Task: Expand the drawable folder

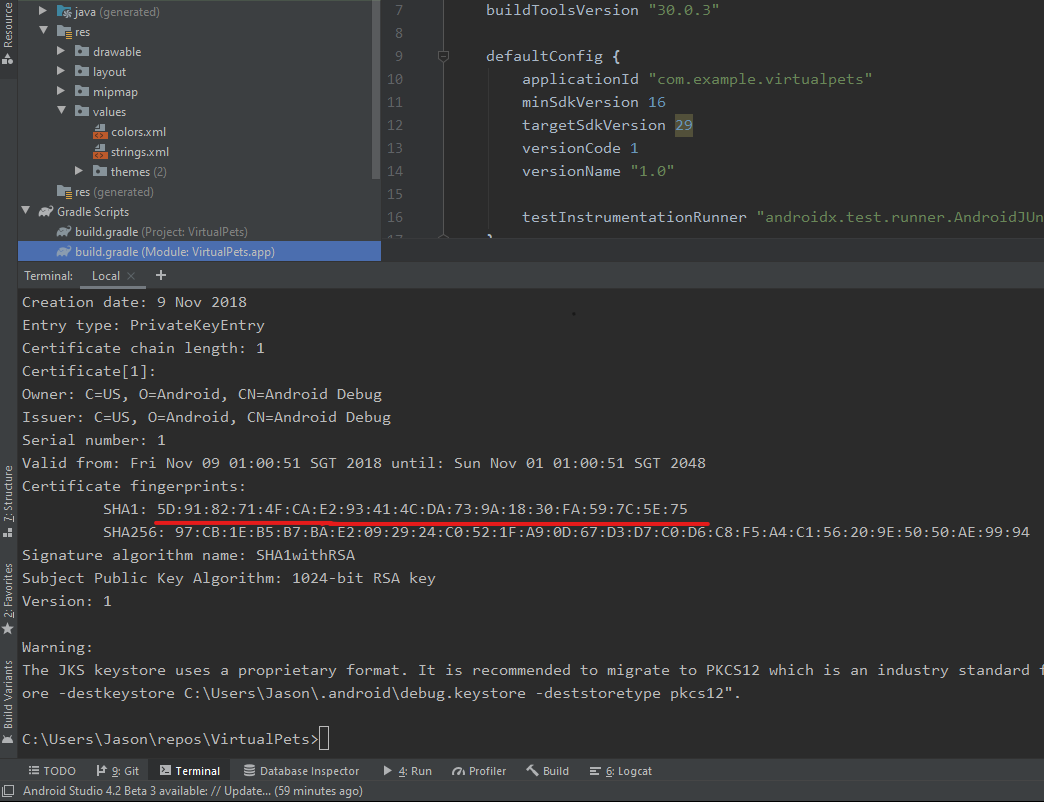Action: pyautogui.click(x=61, y=52)
